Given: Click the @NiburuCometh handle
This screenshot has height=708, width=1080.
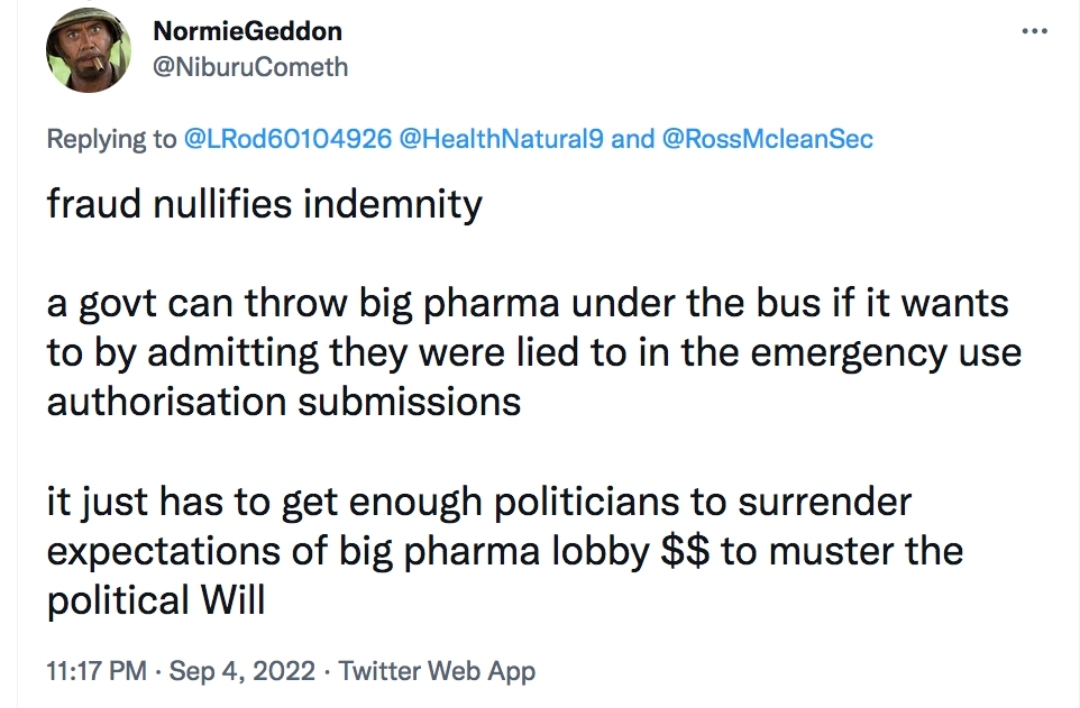Looking at the screenshot, I should [x=250, y=67].
